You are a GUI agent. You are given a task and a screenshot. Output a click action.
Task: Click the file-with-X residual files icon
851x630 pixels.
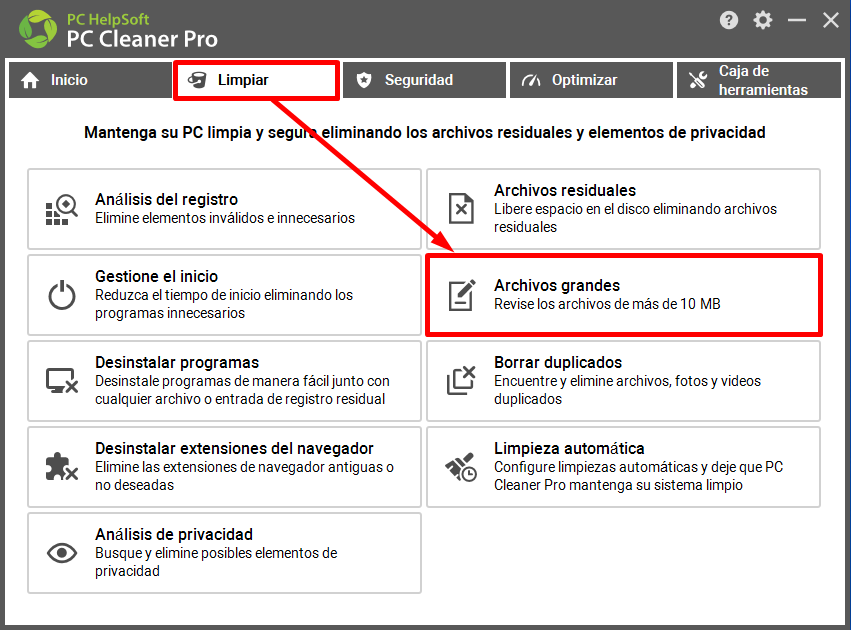pos(461,208)
